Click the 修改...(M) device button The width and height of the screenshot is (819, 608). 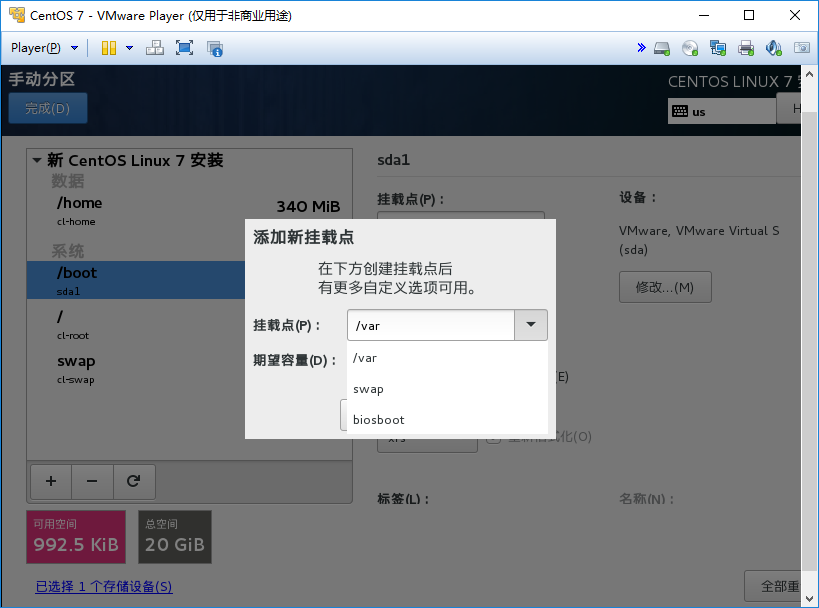(x=665, y=287)
